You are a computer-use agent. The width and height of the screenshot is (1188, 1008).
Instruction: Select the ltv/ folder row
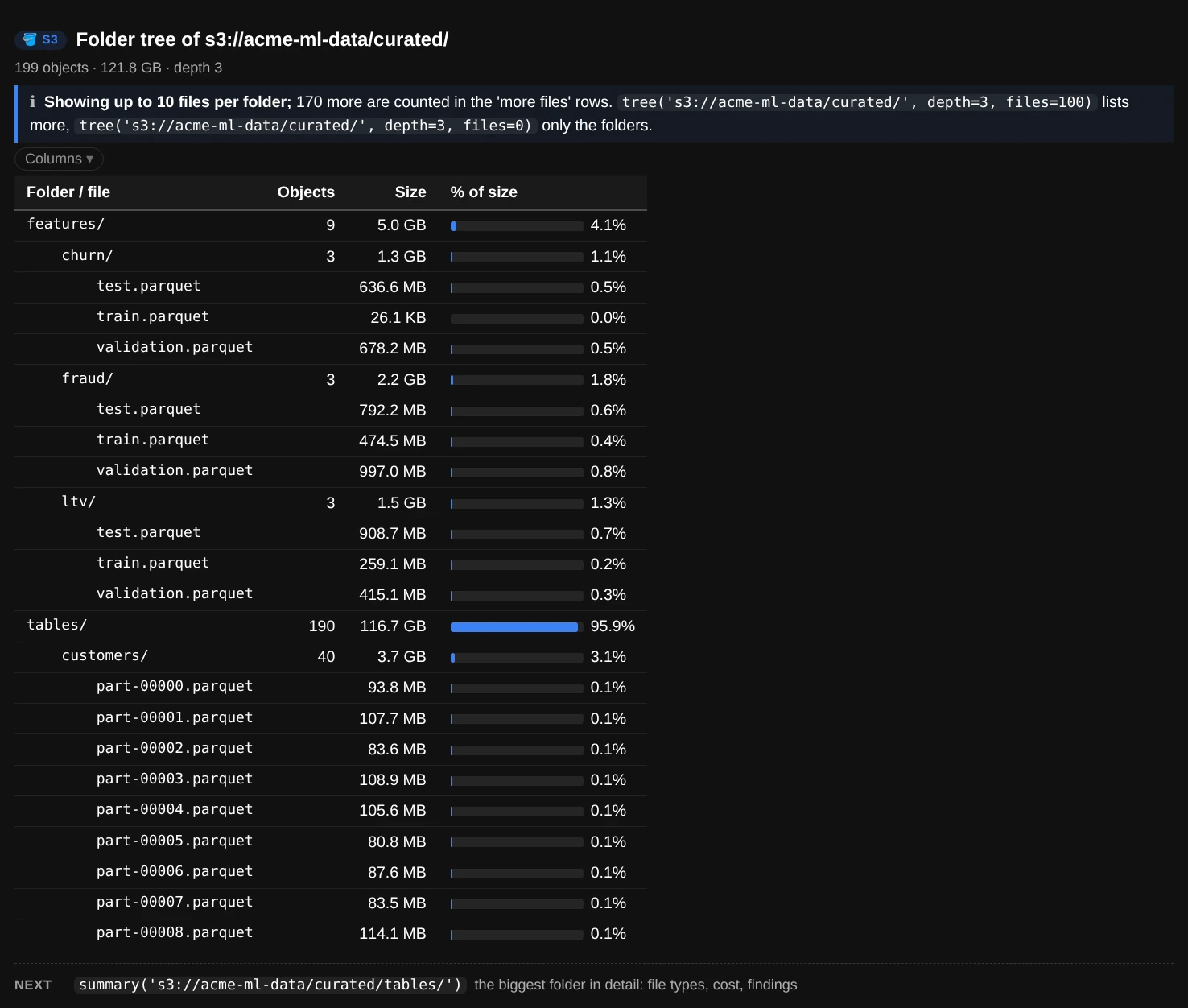tap(331, 503)
